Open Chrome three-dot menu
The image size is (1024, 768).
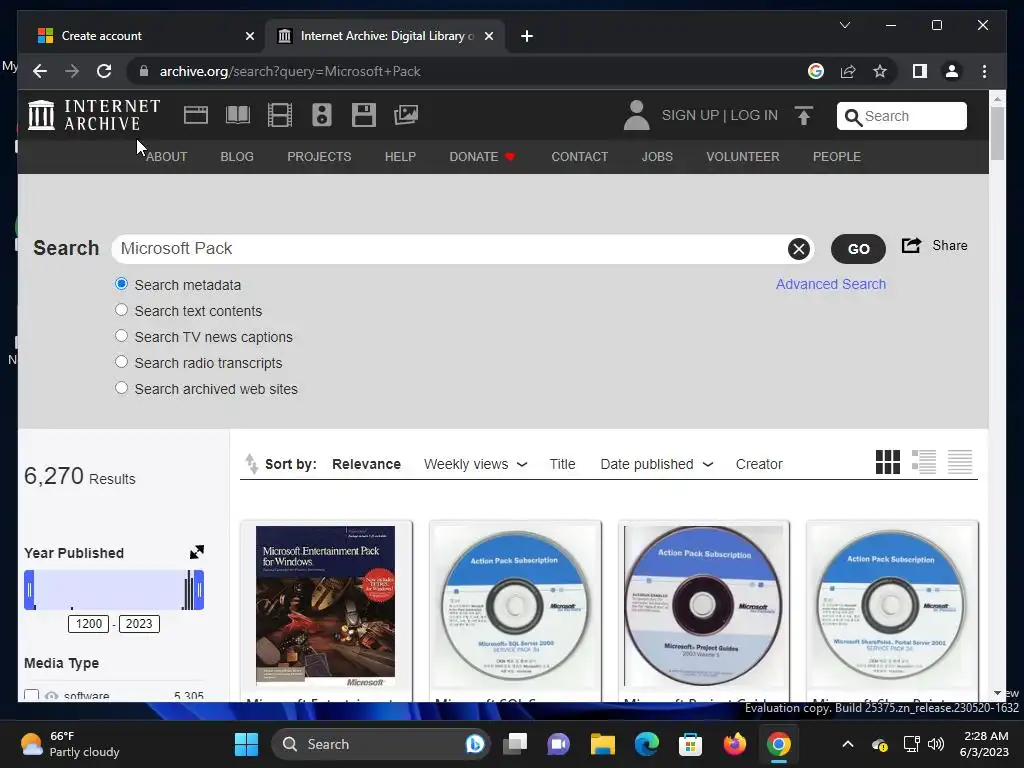point(984,71)
